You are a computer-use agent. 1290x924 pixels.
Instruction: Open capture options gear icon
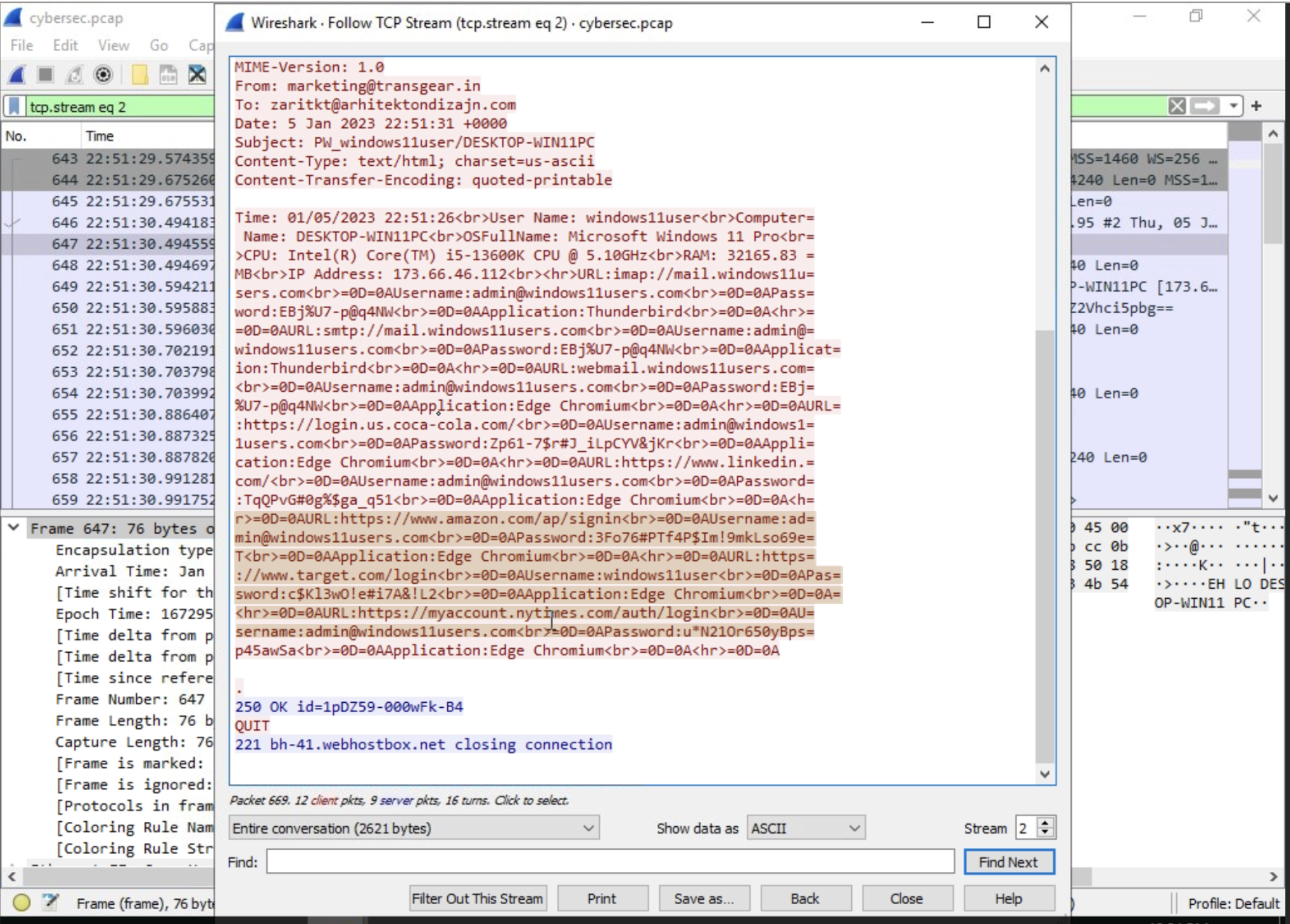click(103, 75)
